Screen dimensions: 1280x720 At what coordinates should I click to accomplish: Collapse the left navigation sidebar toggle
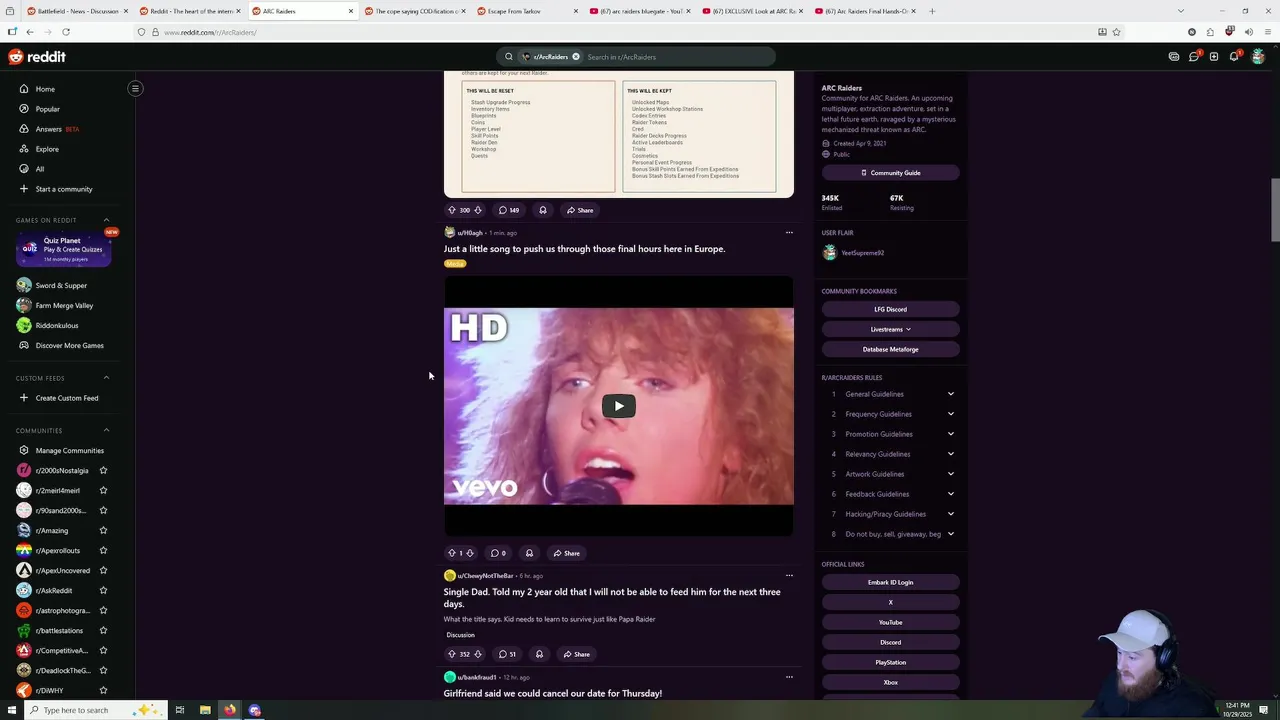click(135, 88)
